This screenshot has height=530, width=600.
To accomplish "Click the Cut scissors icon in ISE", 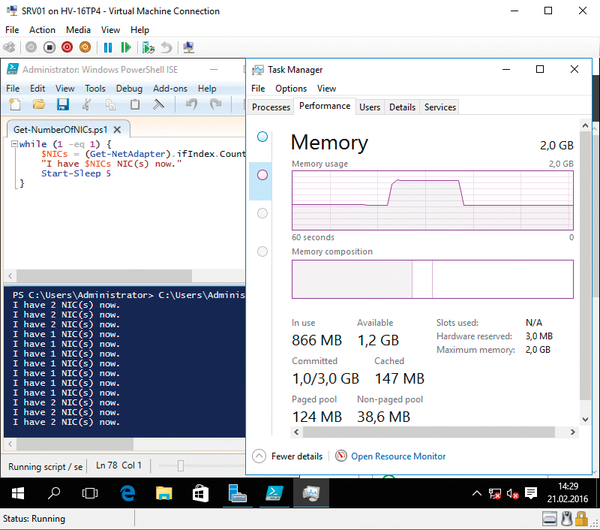I will 86,104.
